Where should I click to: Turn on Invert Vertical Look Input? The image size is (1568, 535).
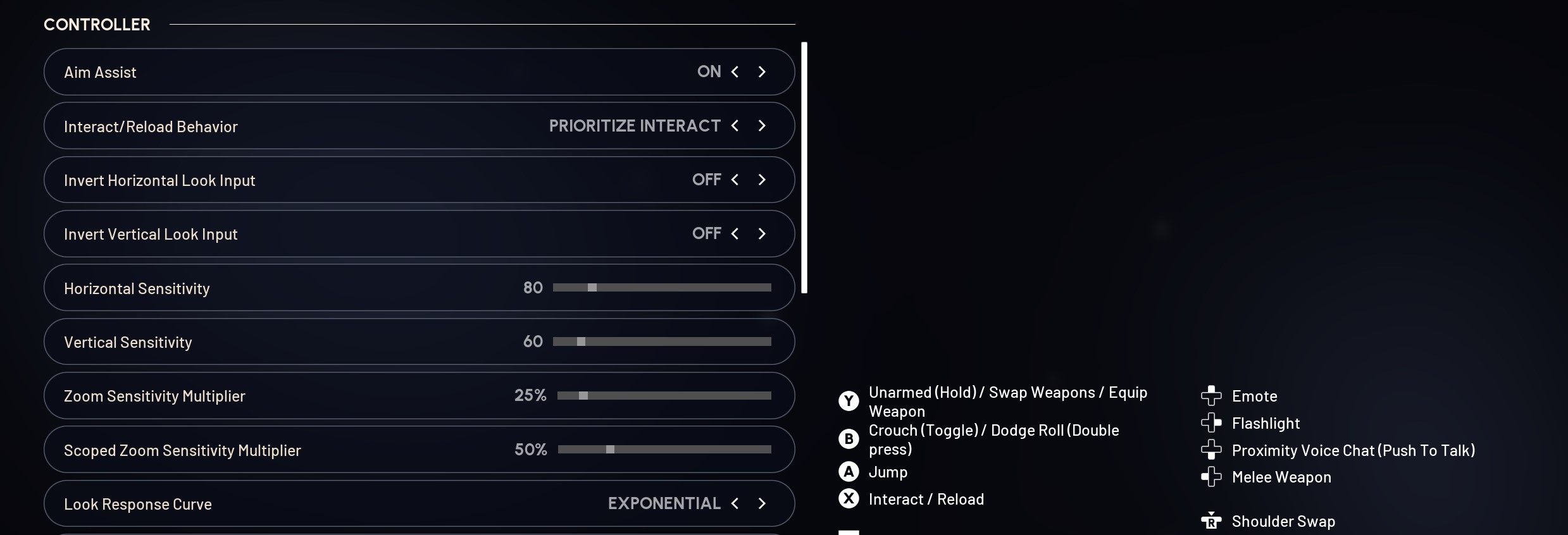(x=761, y=233)
